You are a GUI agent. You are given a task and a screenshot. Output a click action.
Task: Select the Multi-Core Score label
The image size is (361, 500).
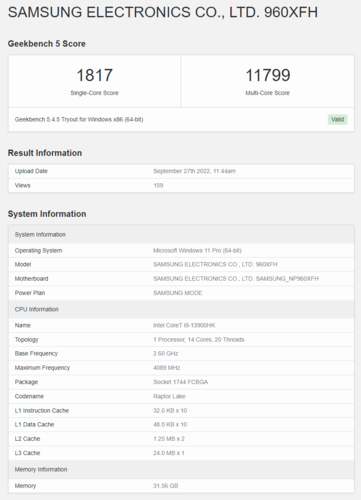[267, 93]
